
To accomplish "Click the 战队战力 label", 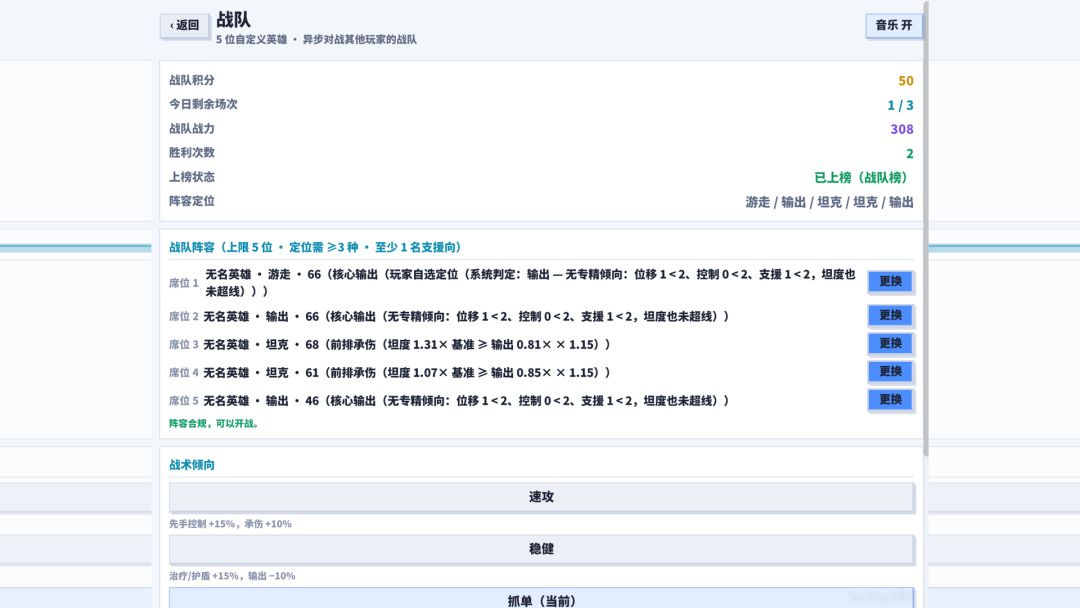I will (192, 128).
